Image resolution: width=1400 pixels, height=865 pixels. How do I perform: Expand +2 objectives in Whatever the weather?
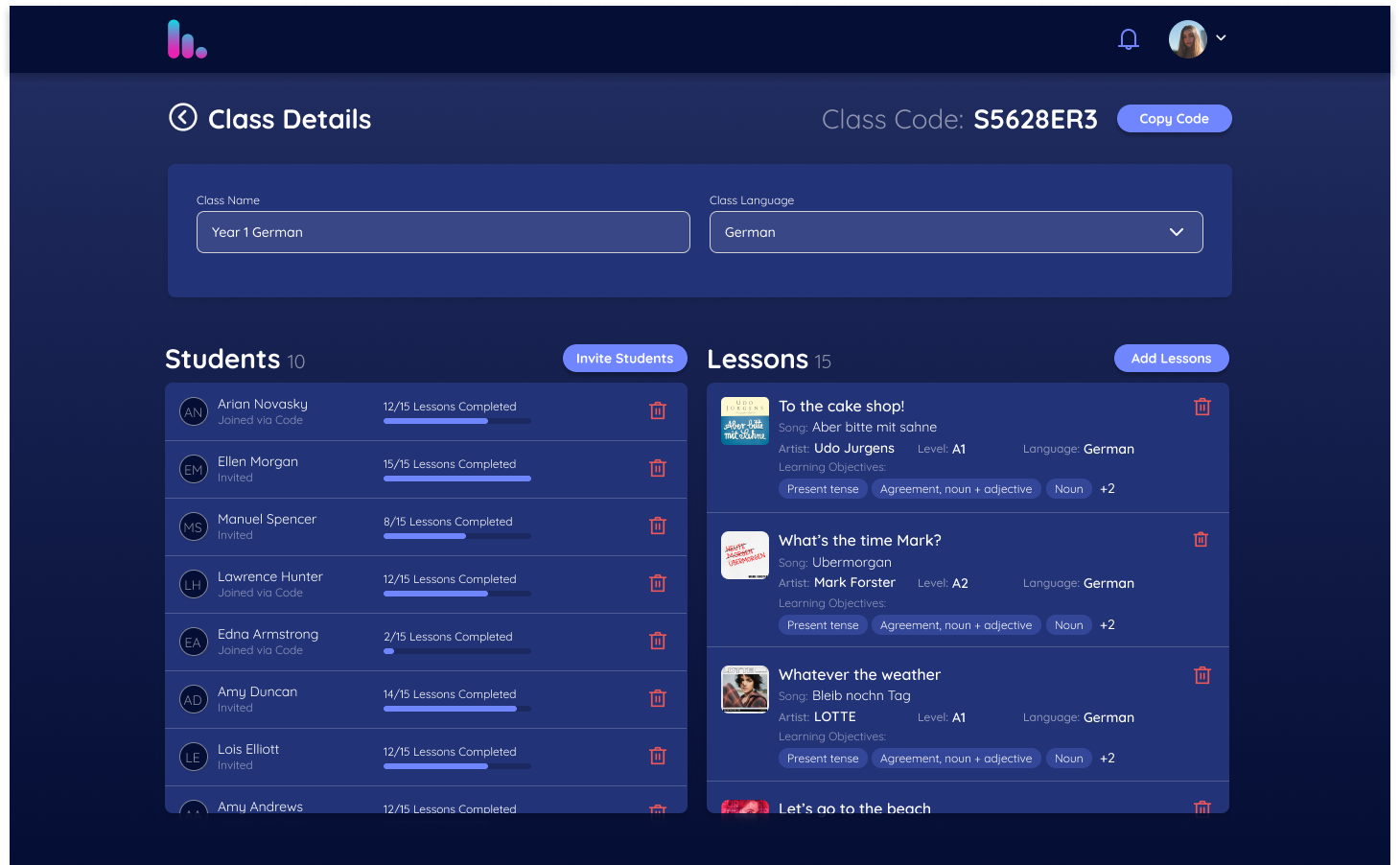point(1108,759)
